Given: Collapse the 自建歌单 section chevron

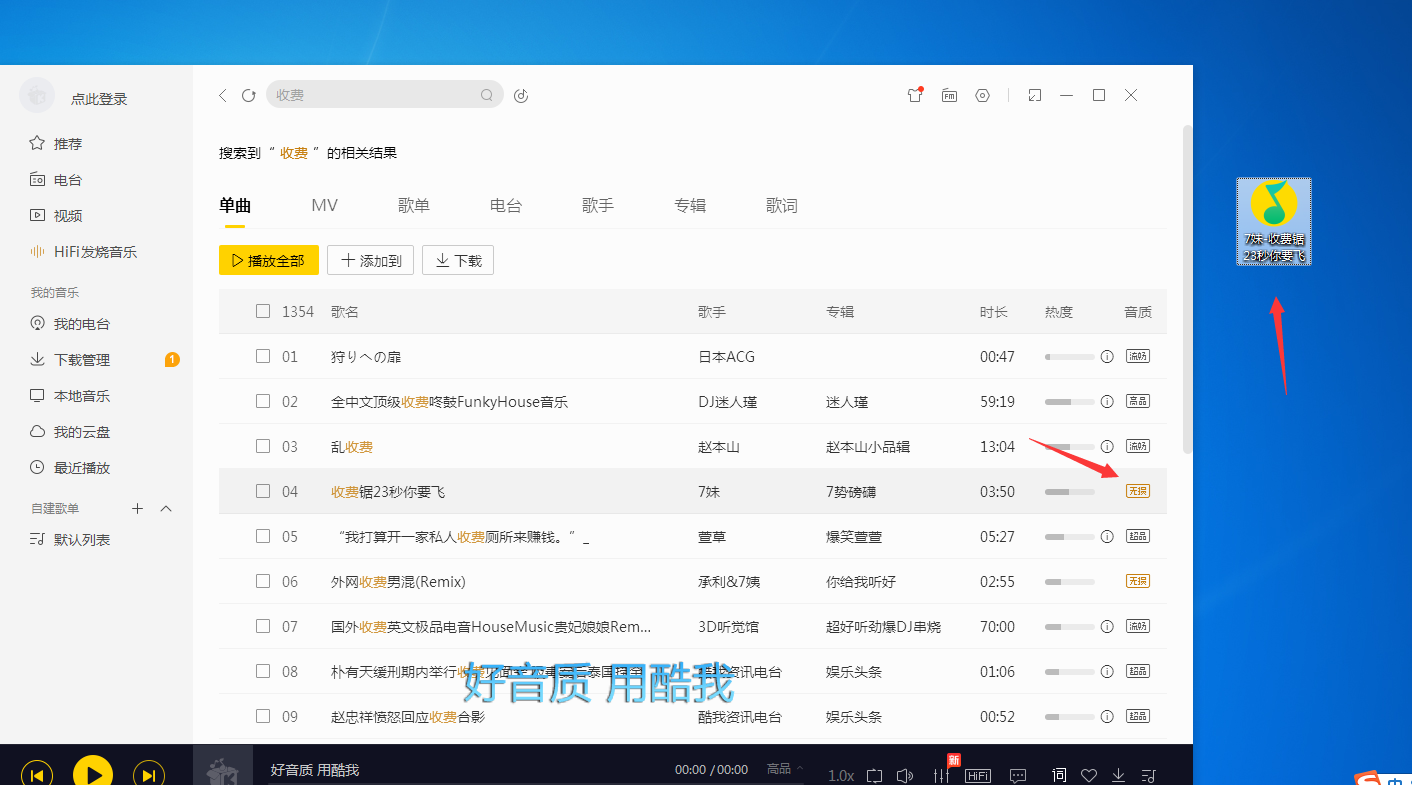Looking at the screenshot, I should click(x=166, y=508).
